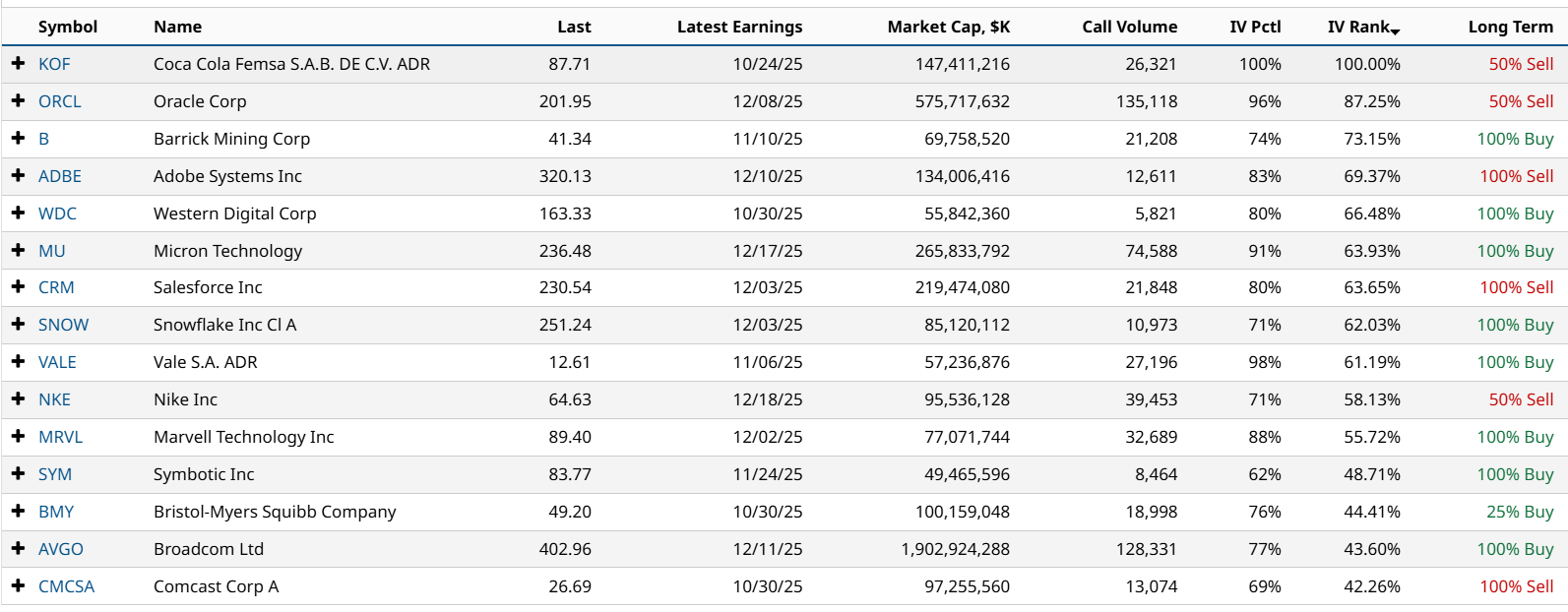Sort by Long Term column header
The height and width of the screenshot is (612, 1568).
(x=1510, y=27)
